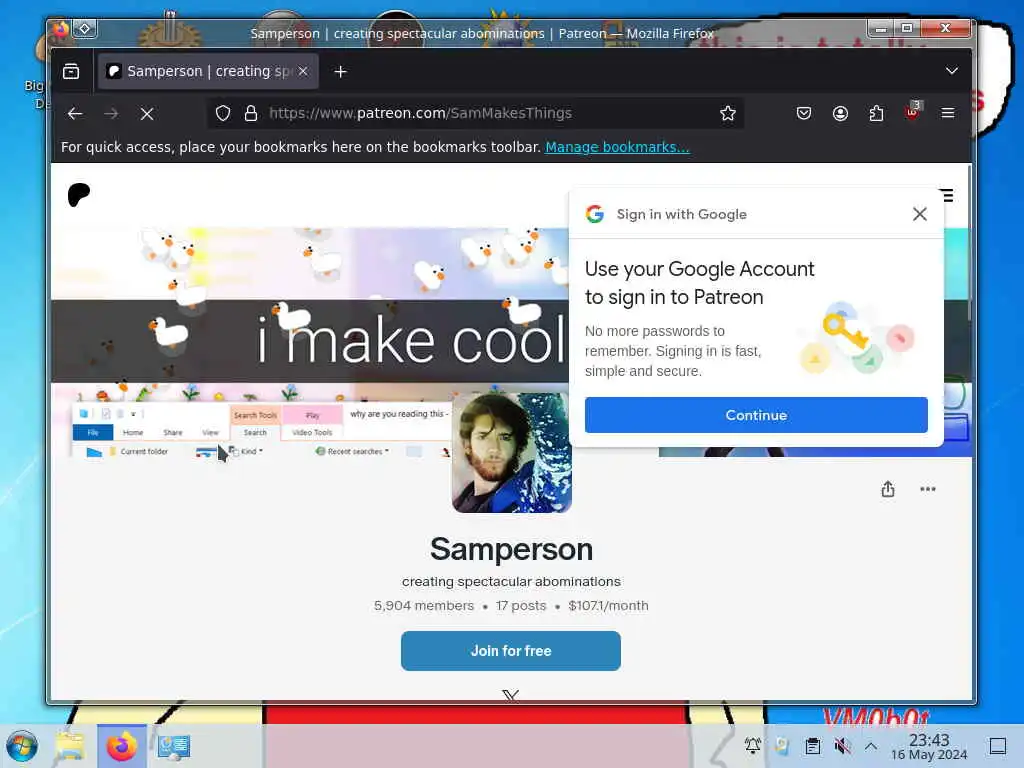The width and height of the screenshot is (1024, 768).
Task: Click the creating spectacular abominations tagline
Action: (511, 581)
